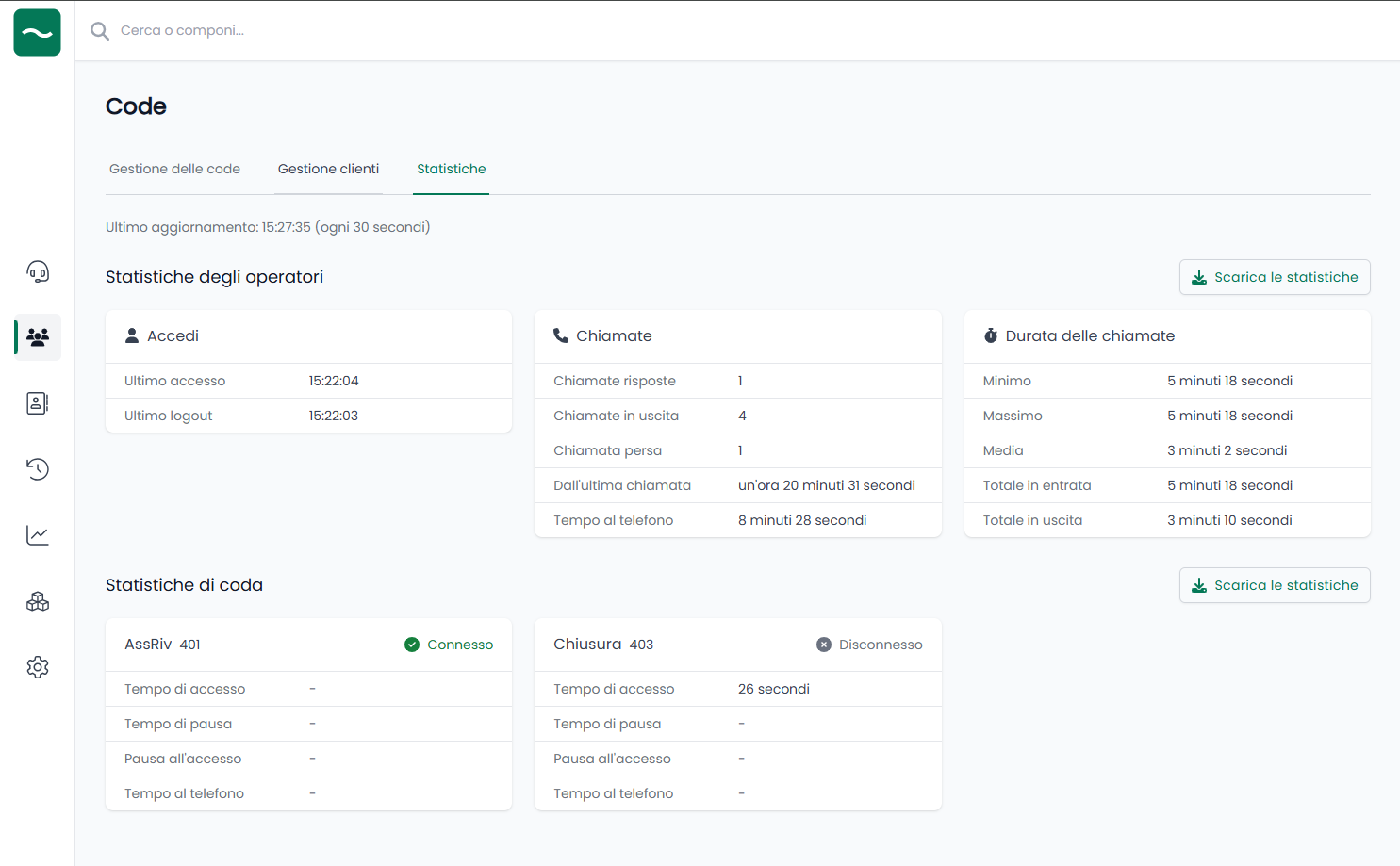Viewport: 1400px width, 866px height.
Task: Click the green wave logo icon
Action: (x=38, y=33)
